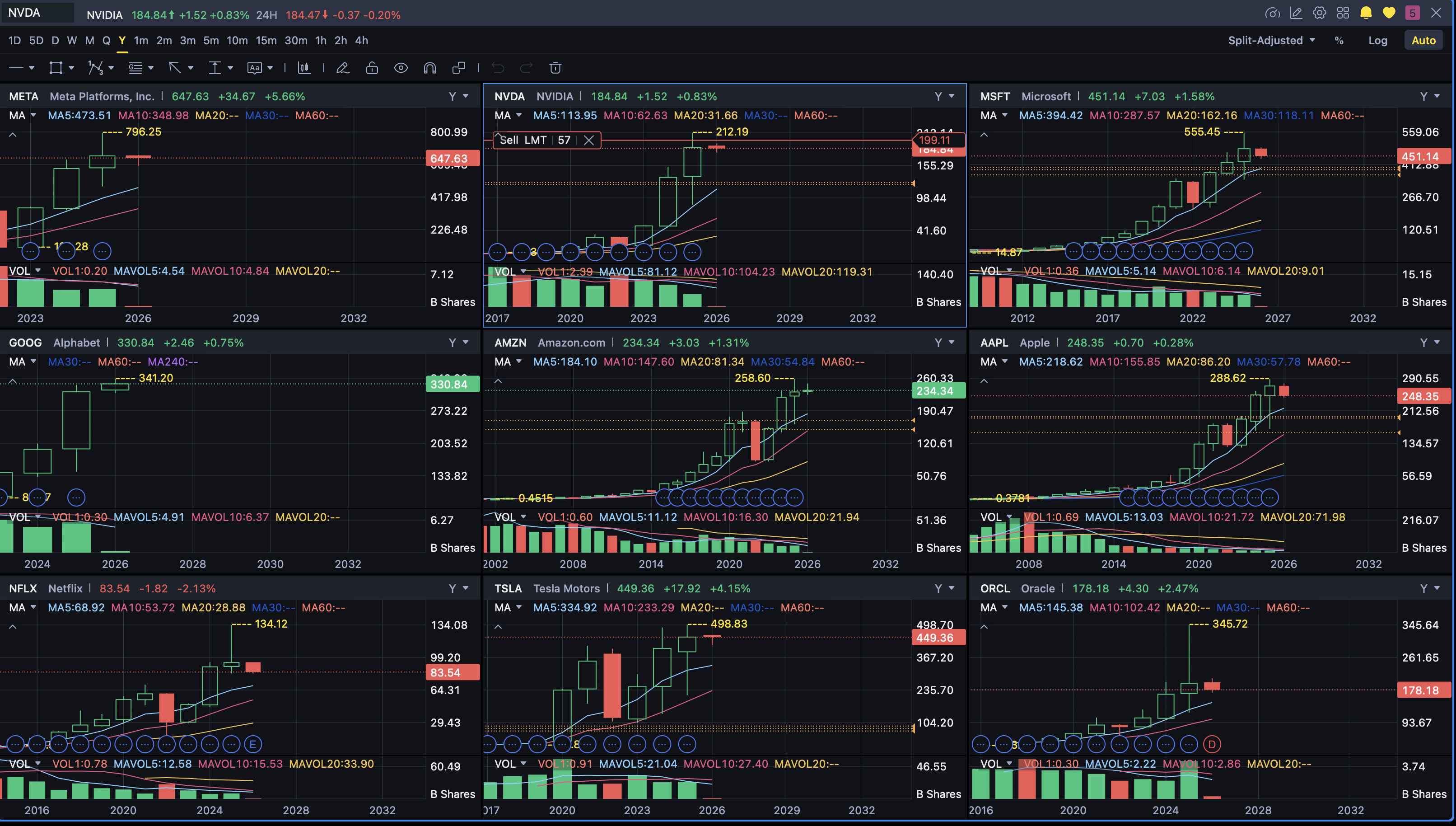
Task: Toggle percent scale mode
Action: click(1339, 40)
